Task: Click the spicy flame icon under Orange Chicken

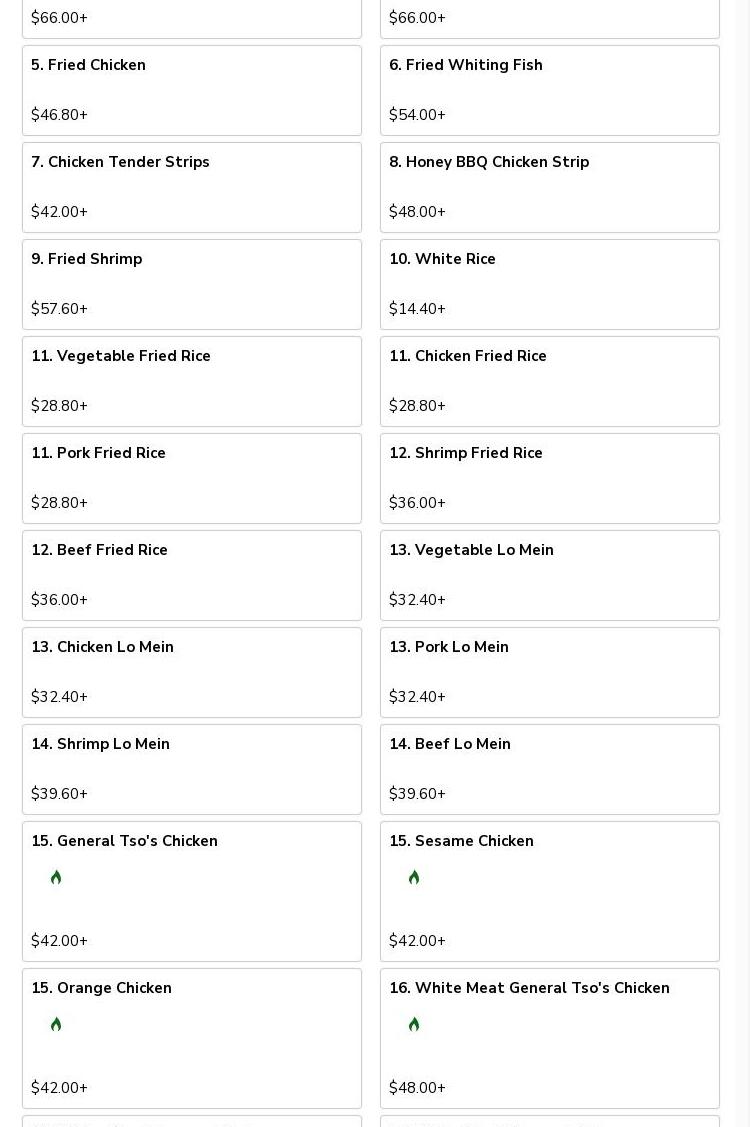Action: tap(56, 1024)
